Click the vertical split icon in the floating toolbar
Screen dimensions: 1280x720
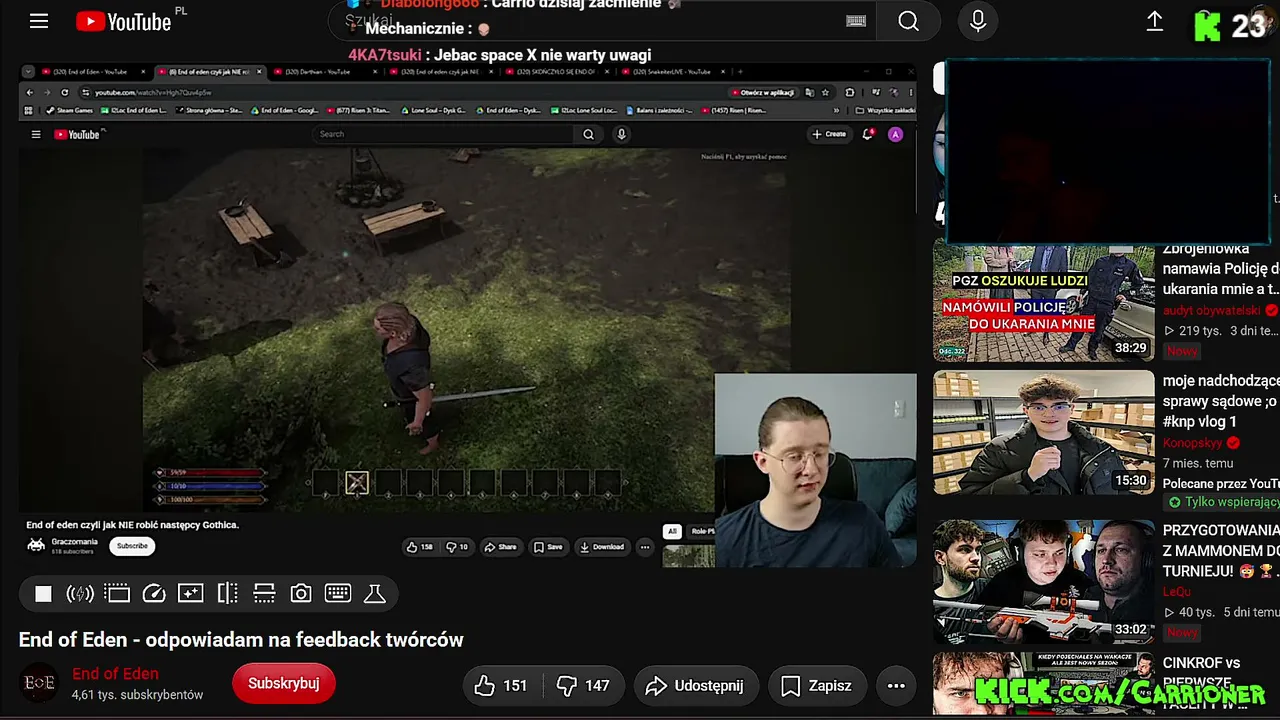[x=227, y=594]
